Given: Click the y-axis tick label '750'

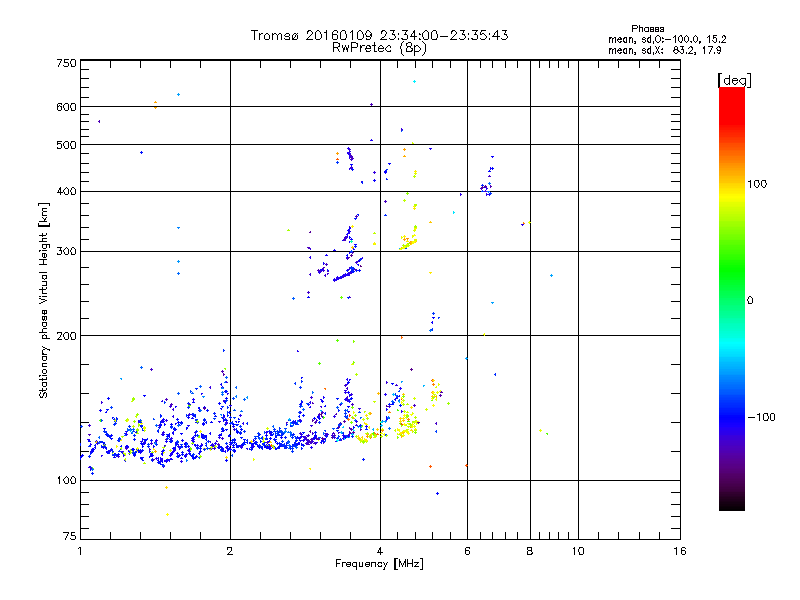Looking at the screenshot, I should coord(66,63).
